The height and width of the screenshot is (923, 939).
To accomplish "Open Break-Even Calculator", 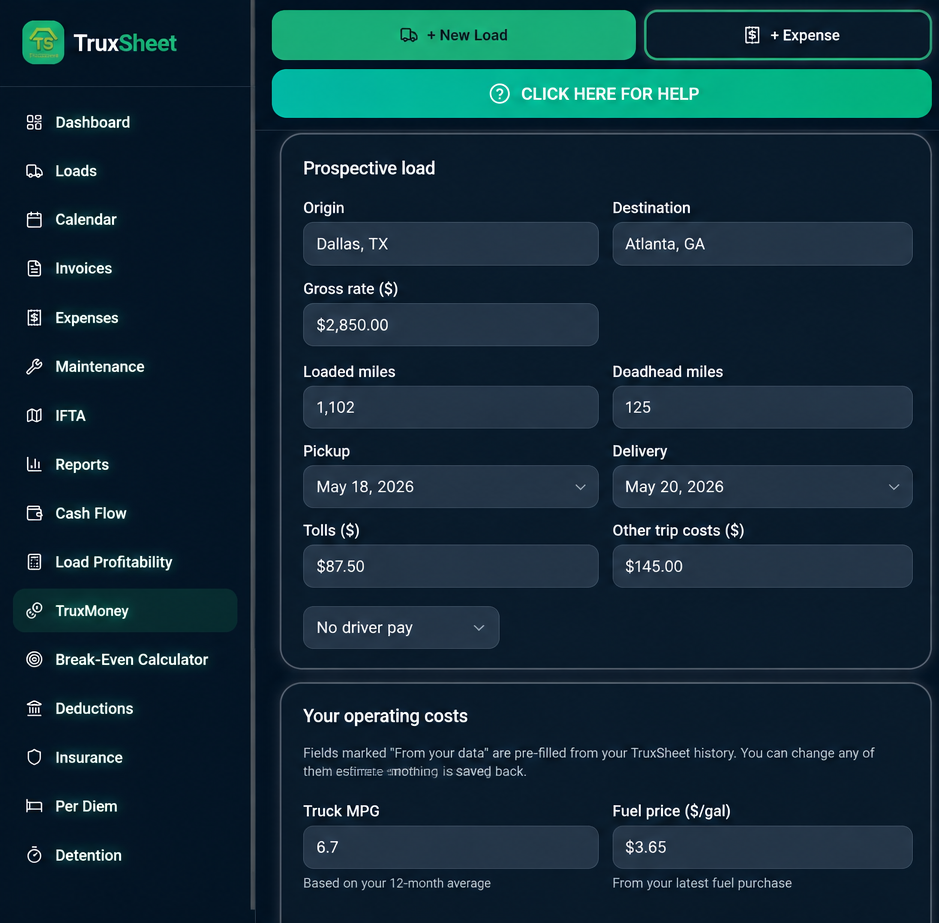I will [125, 659].
